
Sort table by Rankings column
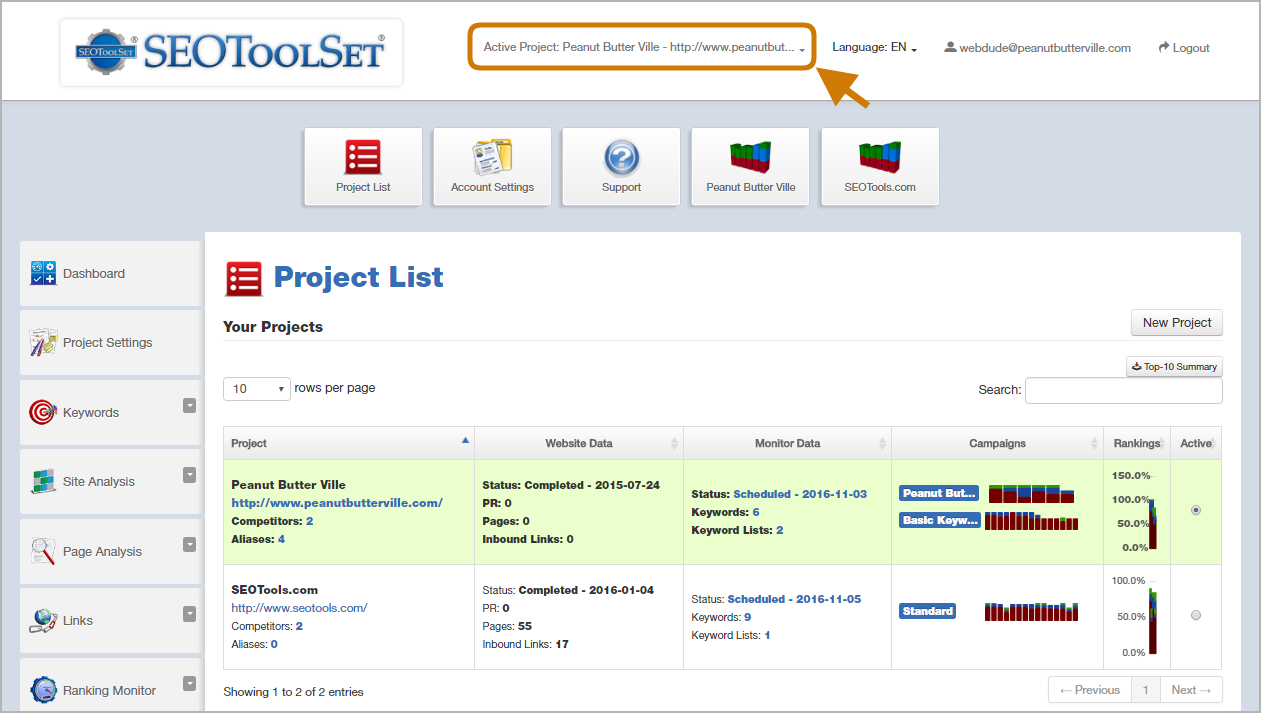pos(1137,443)
